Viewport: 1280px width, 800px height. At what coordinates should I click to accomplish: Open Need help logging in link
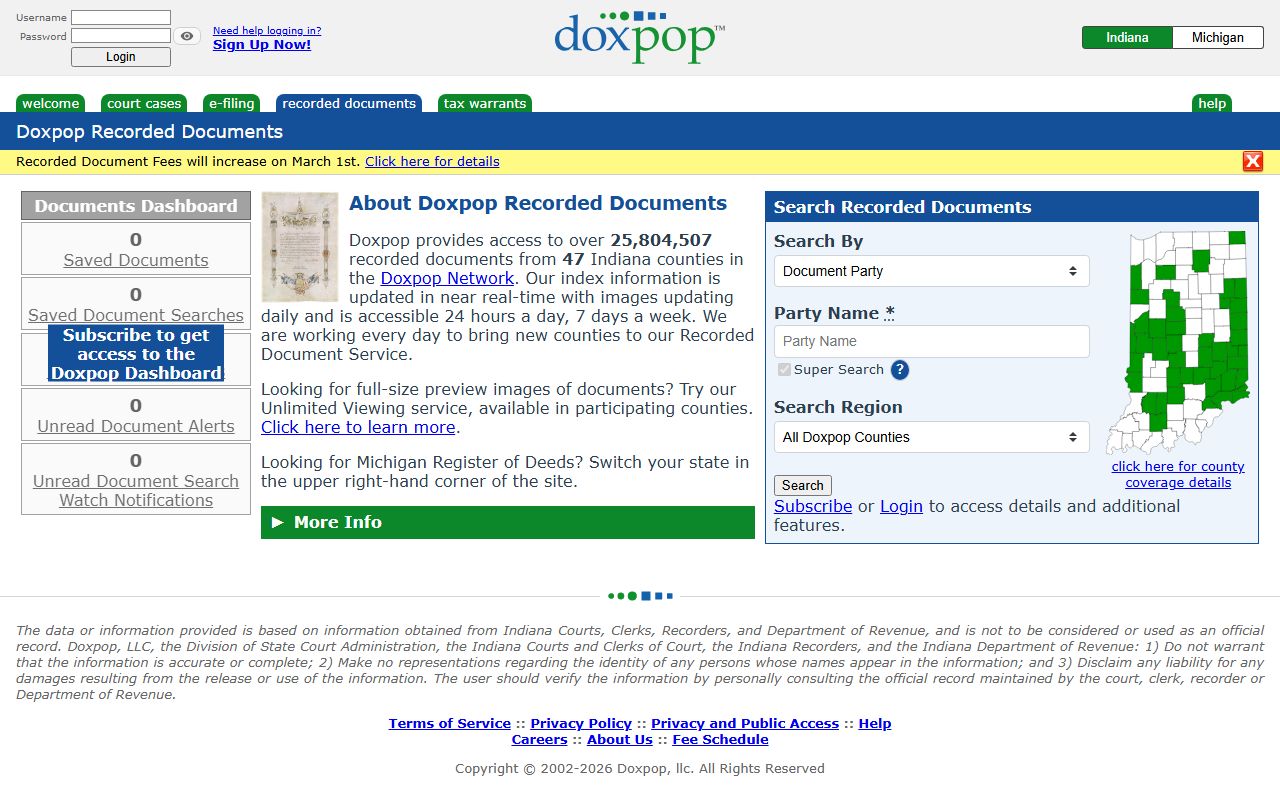pyautogui.click(x=267, y=31)
